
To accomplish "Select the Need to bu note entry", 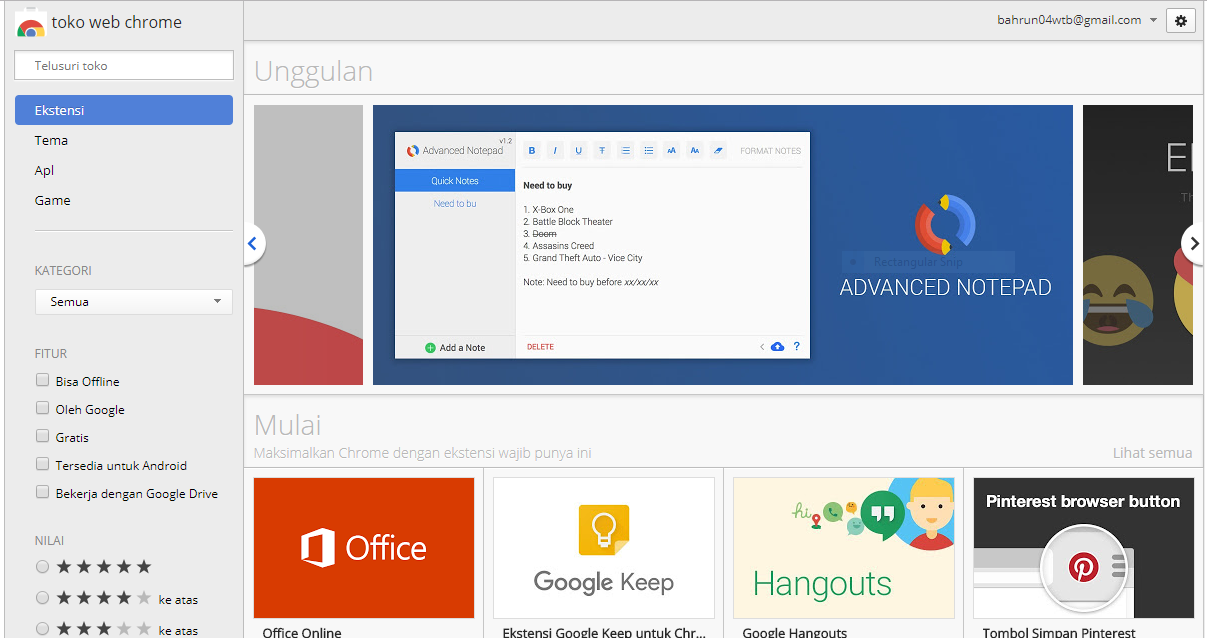I will pos(455,204).
